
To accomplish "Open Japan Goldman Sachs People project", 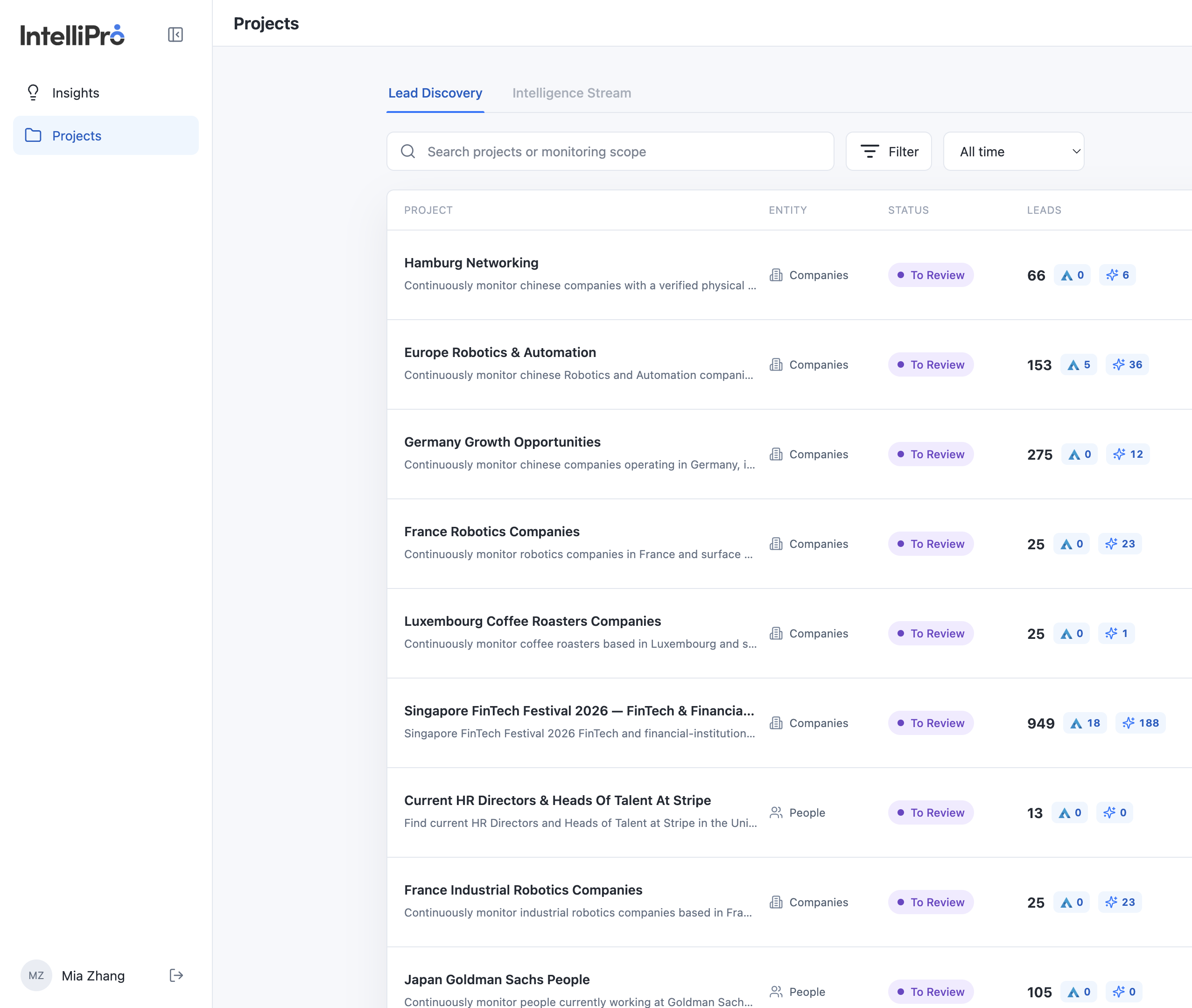I will click(497, 980).
